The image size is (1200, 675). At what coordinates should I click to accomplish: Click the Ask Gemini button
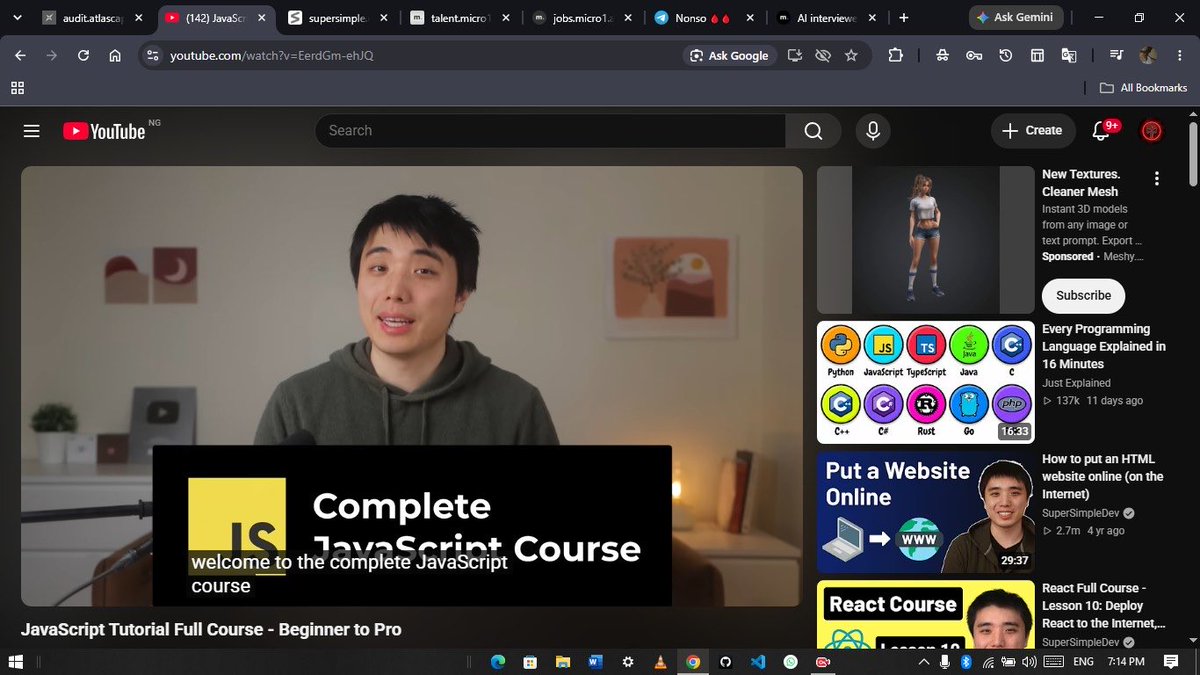tap(1017, 18)
